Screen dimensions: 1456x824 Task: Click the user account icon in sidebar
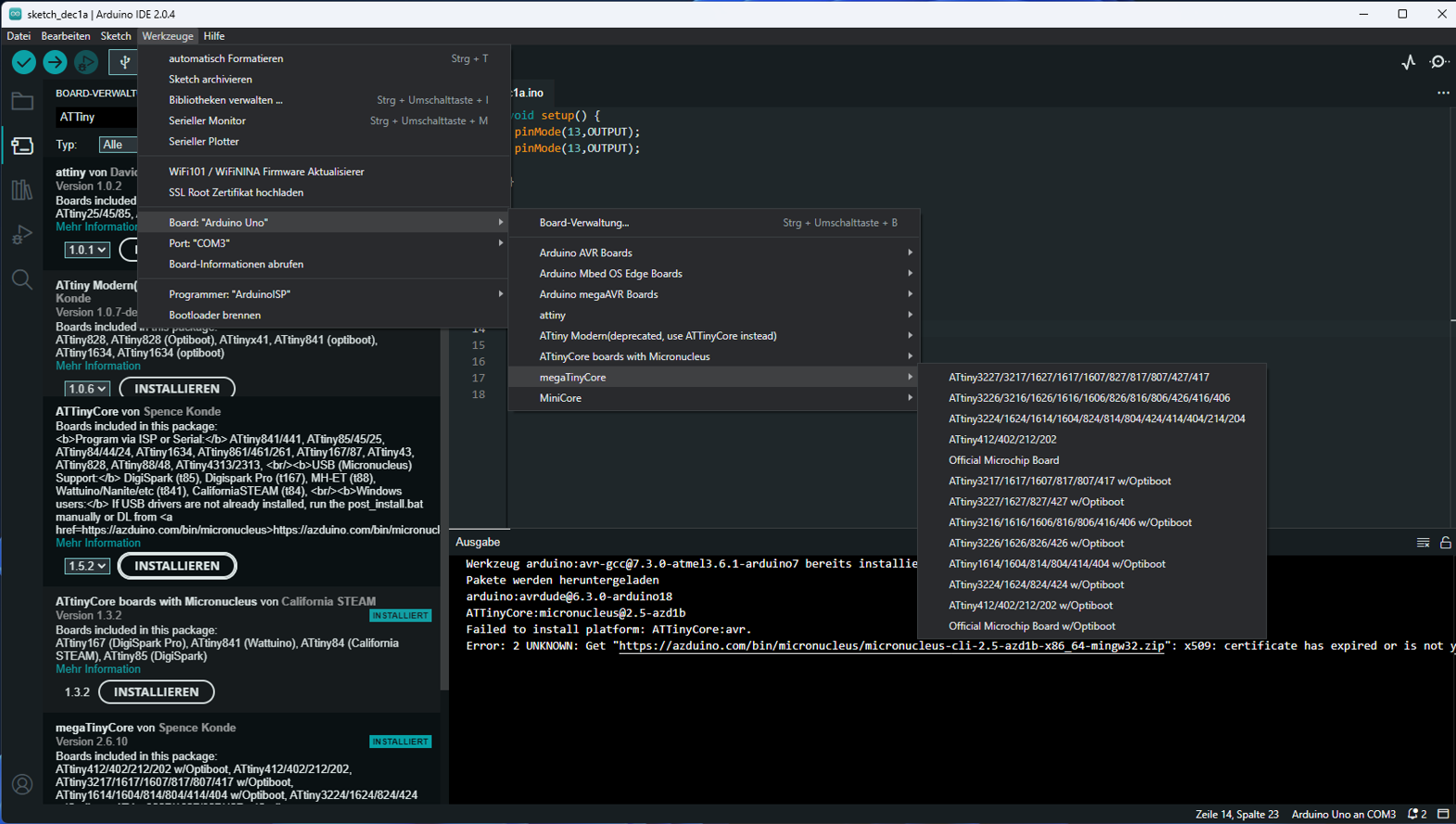(x=22, y=785)
